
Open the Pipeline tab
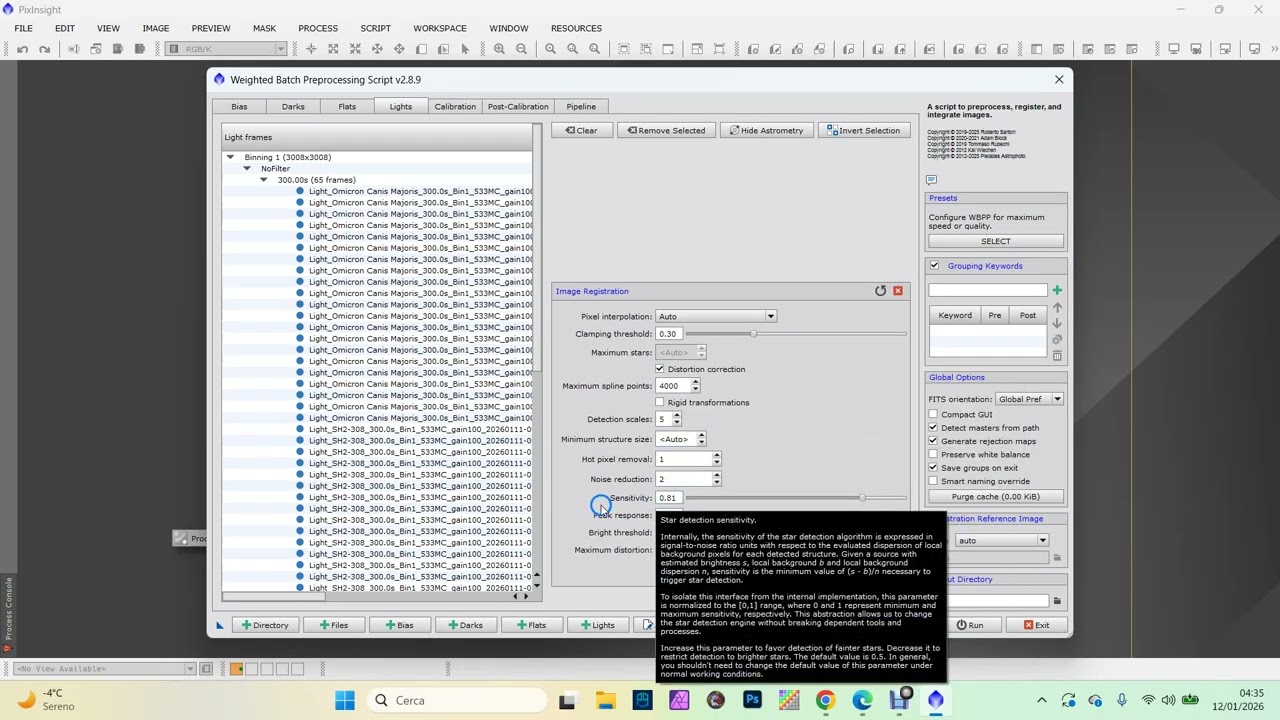pyautogui.click(x=581, y=106)
